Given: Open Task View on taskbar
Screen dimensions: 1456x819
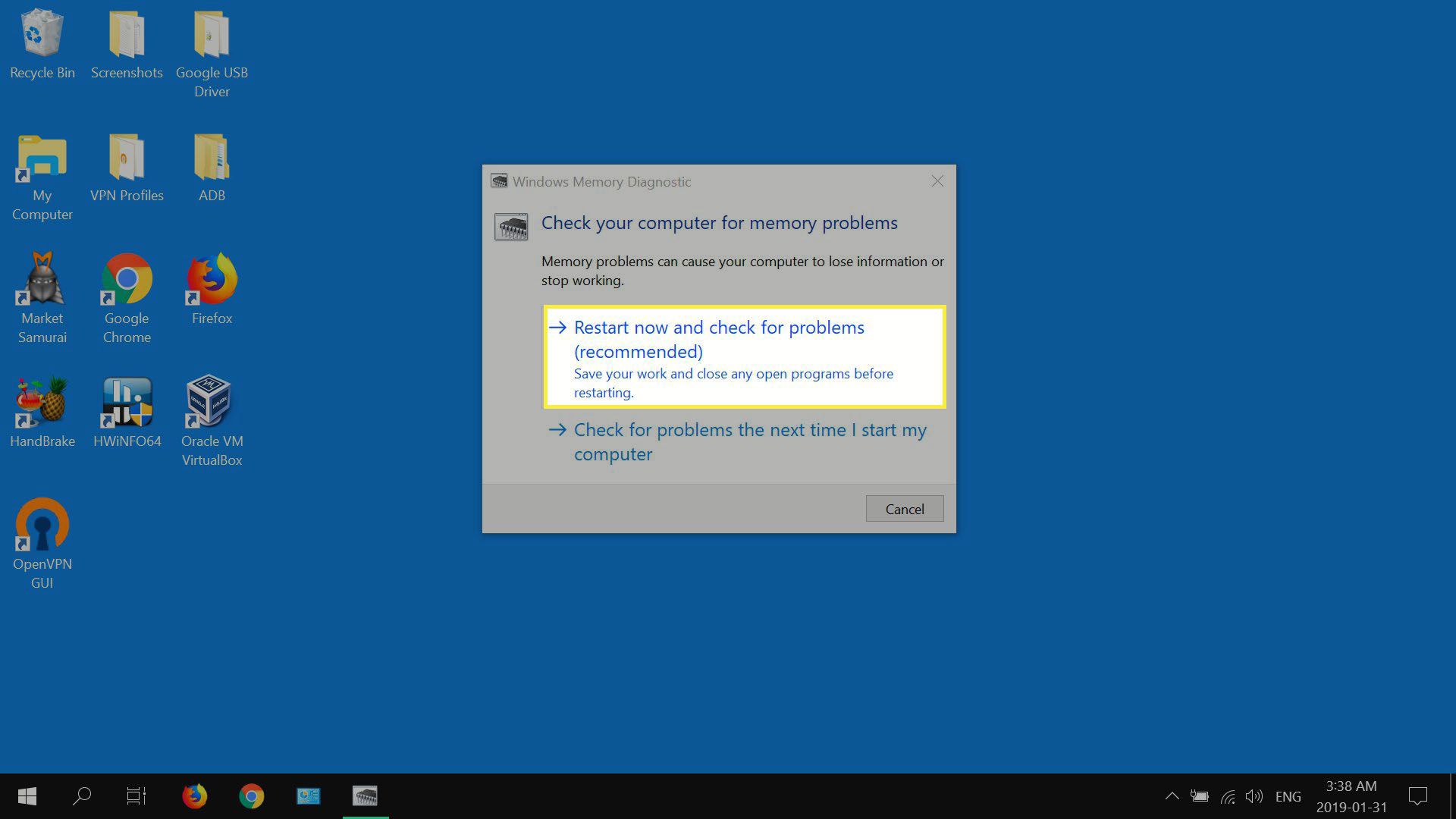Looking at the screenshot, I should tap(136, 796).
